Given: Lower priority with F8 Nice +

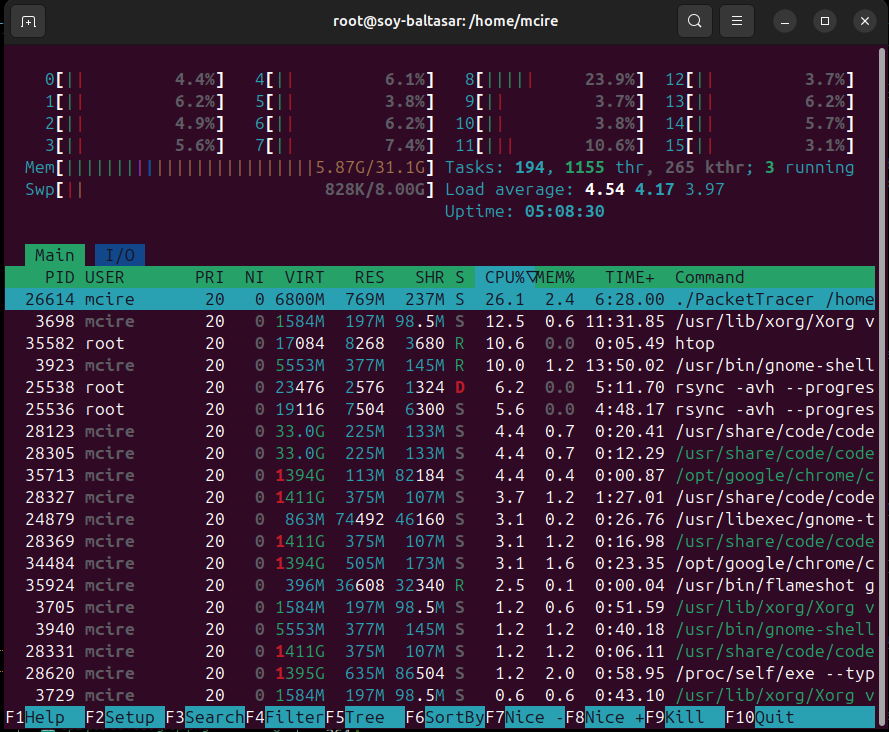Looking at the screenshot, I should pyautogui.click(x=605, y=717).
